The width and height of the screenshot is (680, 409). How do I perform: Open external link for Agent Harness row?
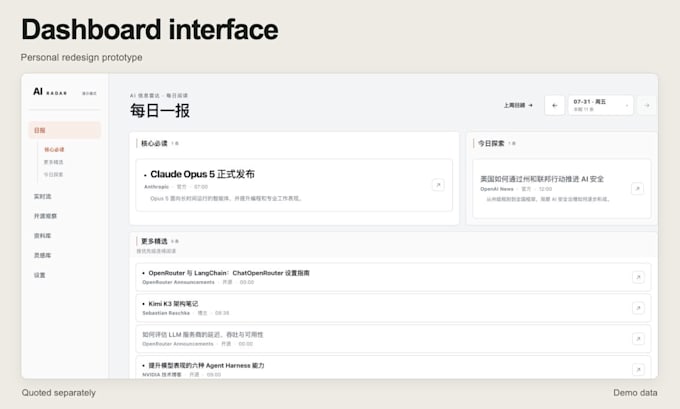(638, 370)
